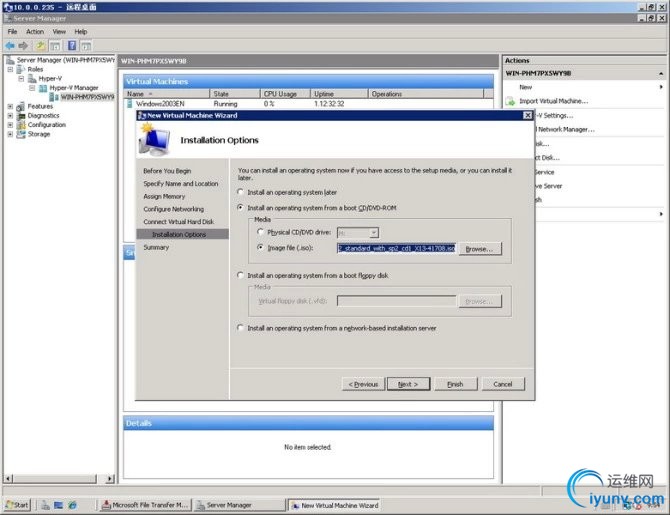The image size is (670, 515).
Task: Expand the Features tree node
Action: pyautogui.click(x=10, y=106)
